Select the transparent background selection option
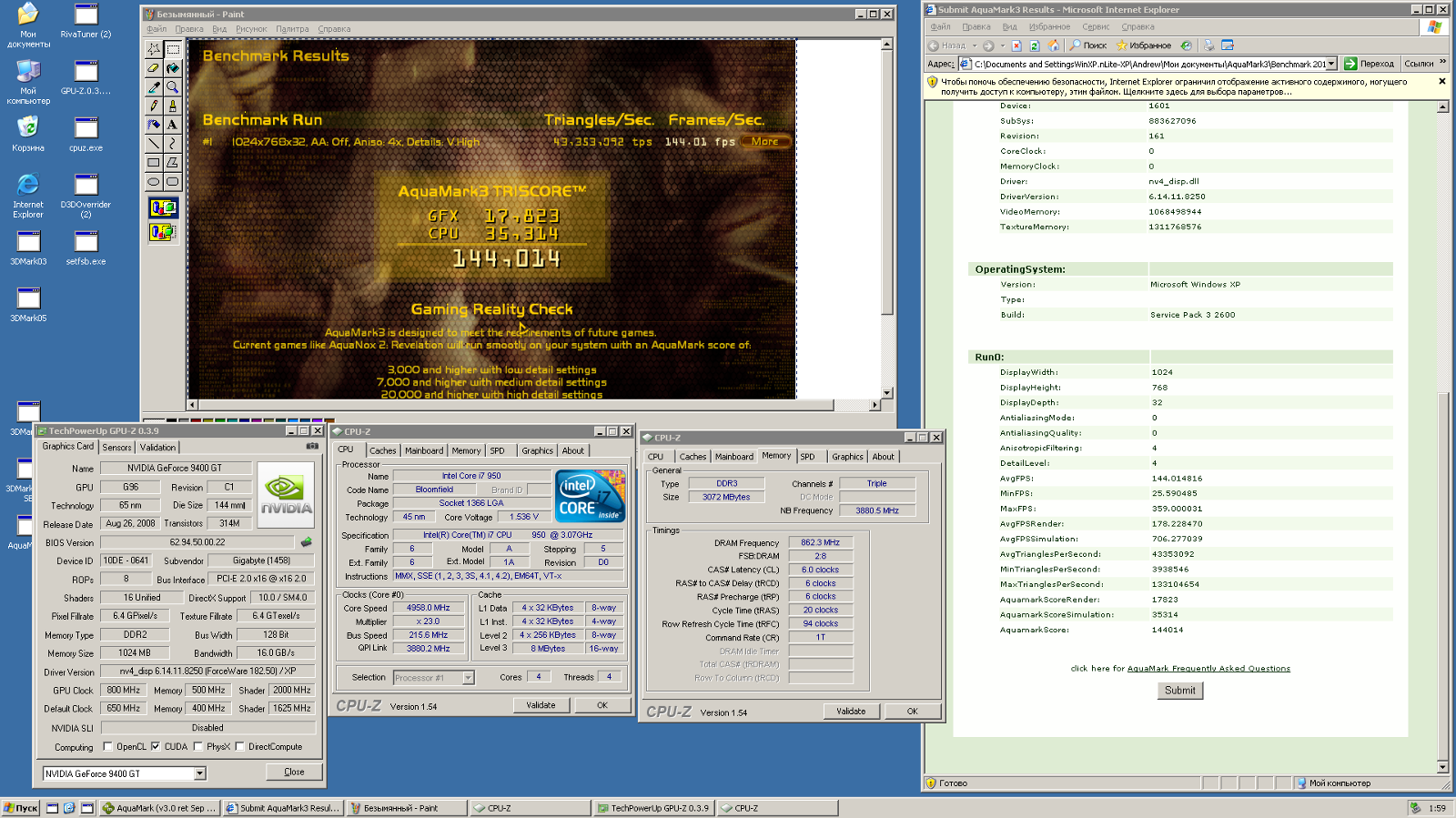This screenshot has width=1456, height=818. (163, 232)
